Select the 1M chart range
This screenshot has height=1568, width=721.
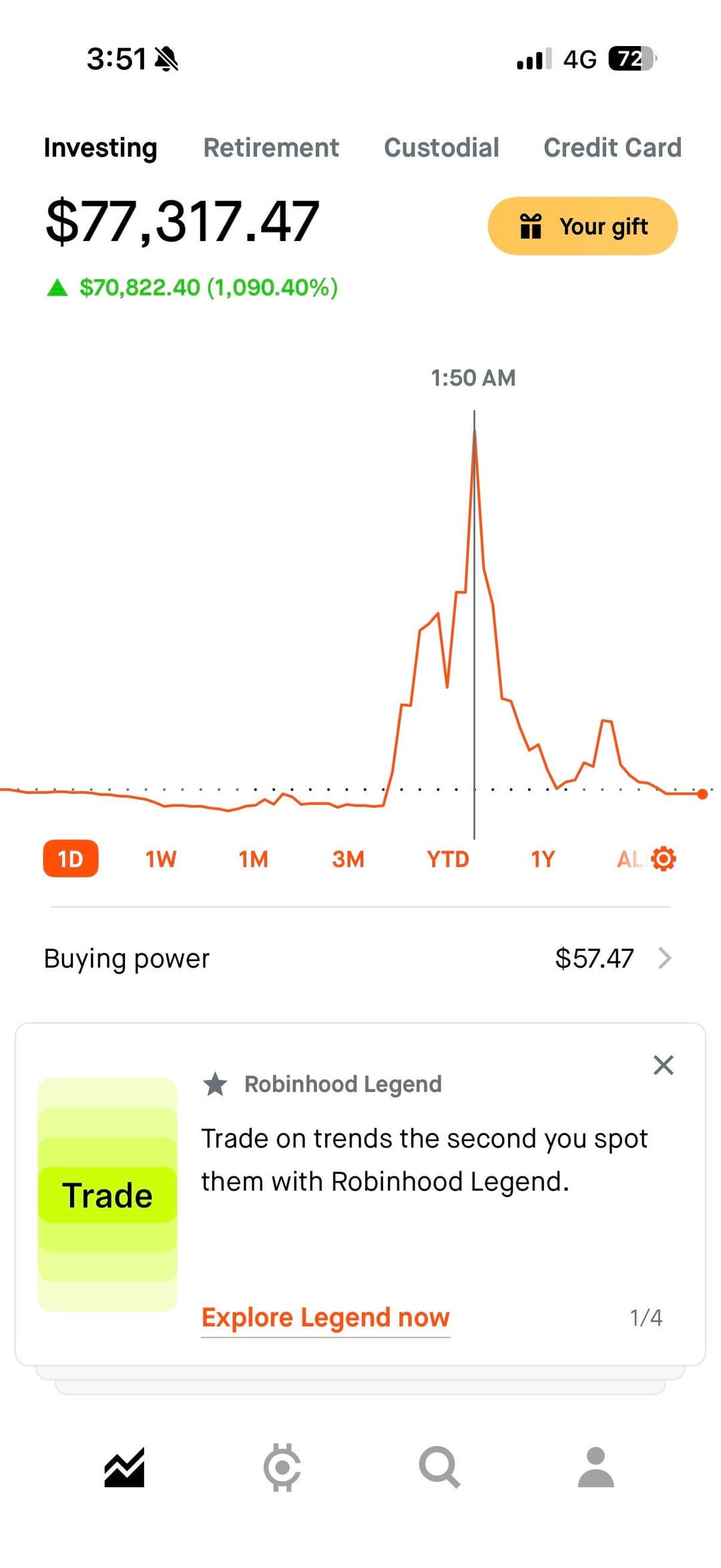point(254,859)
